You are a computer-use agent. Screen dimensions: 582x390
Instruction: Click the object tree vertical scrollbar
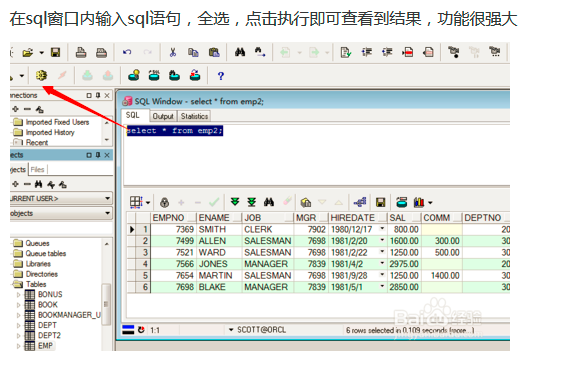tap(106, 304)
